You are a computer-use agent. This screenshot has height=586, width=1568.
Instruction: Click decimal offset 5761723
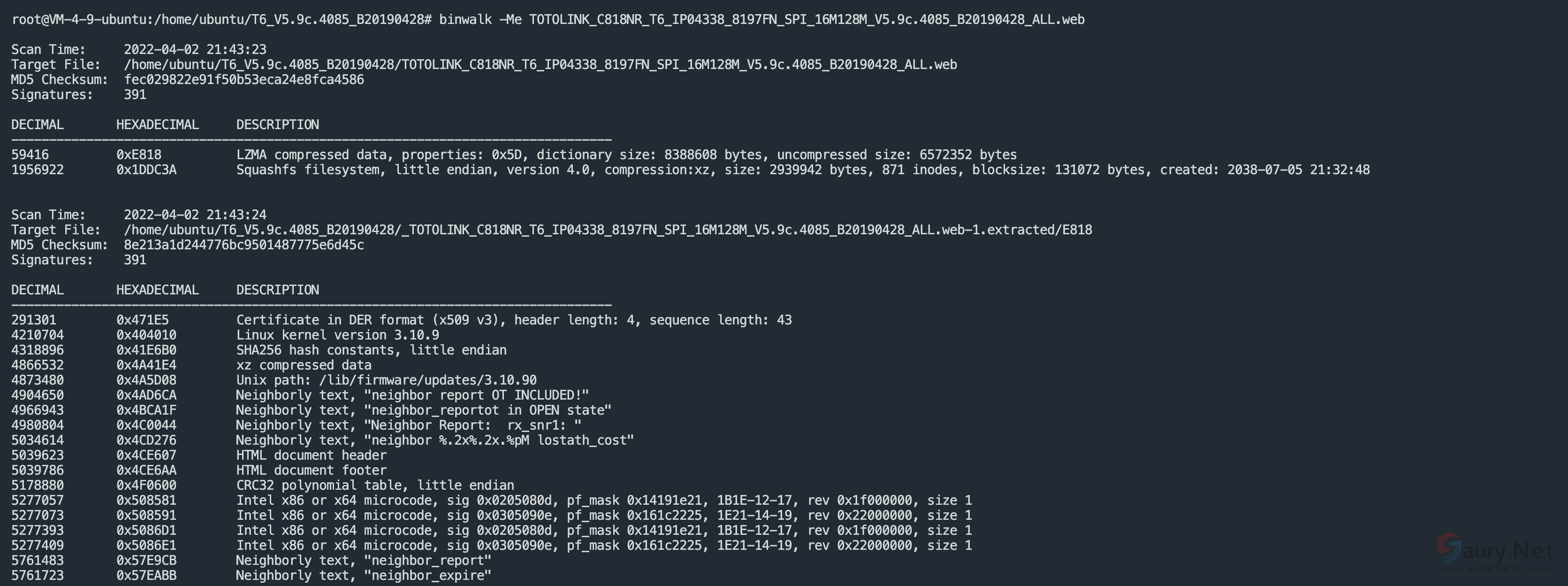point(37,576)
